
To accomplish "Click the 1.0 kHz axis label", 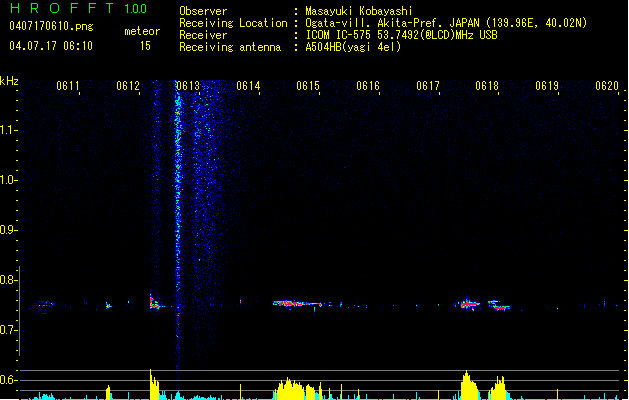I will [8, 180].
